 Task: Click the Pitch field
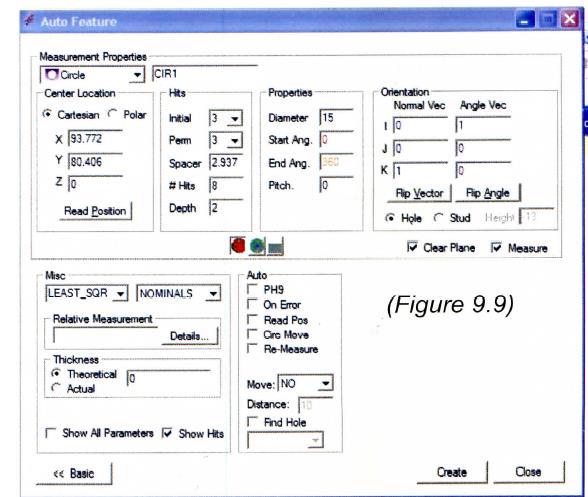click(x=336, y=185)
